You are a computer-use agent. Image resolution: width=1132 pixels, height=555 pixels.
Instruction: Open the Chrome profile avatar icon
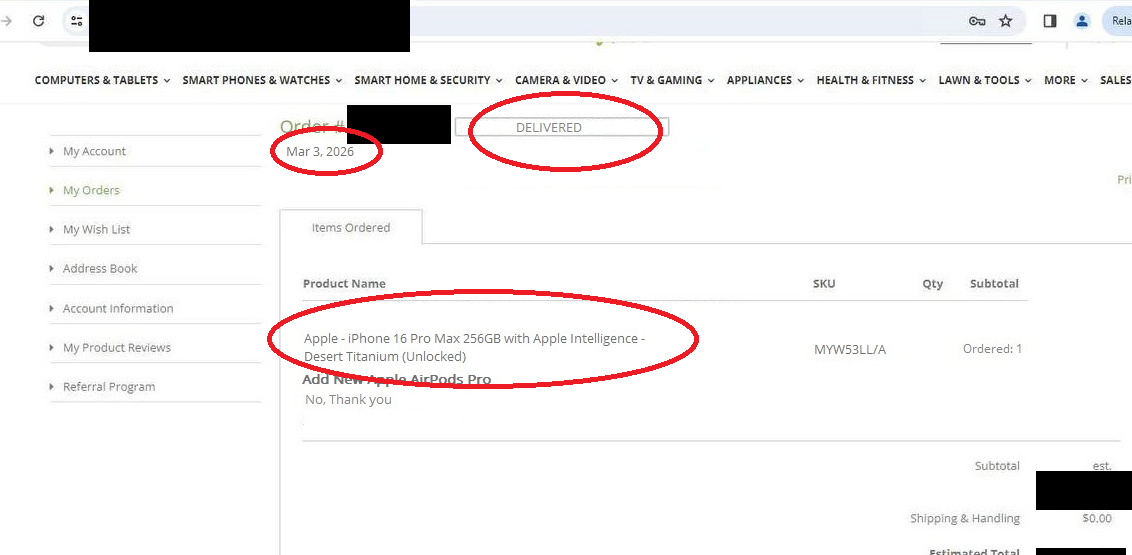[1082, 21]
